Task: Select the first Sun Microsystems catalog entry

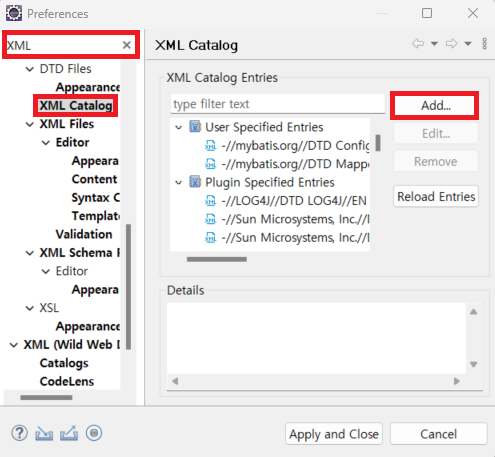Action: point(295,219)
